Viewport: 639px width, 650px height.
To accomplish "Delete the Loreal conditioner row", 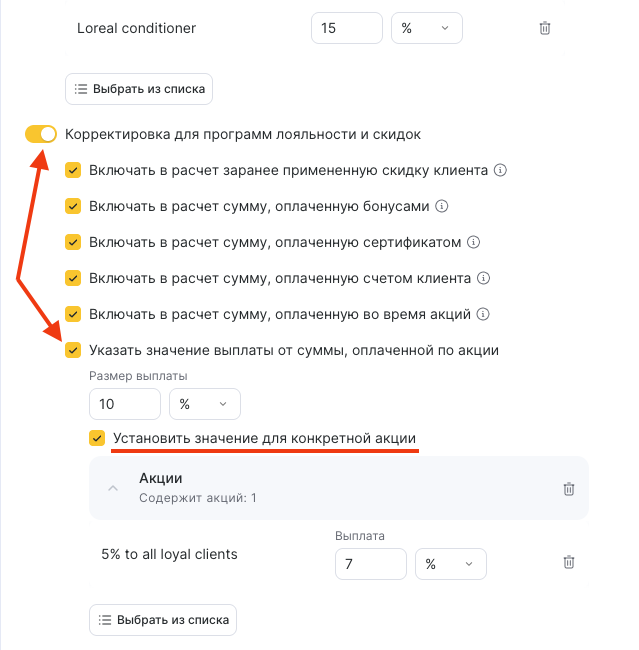I will pyautogui.click(x=545, y=28).
